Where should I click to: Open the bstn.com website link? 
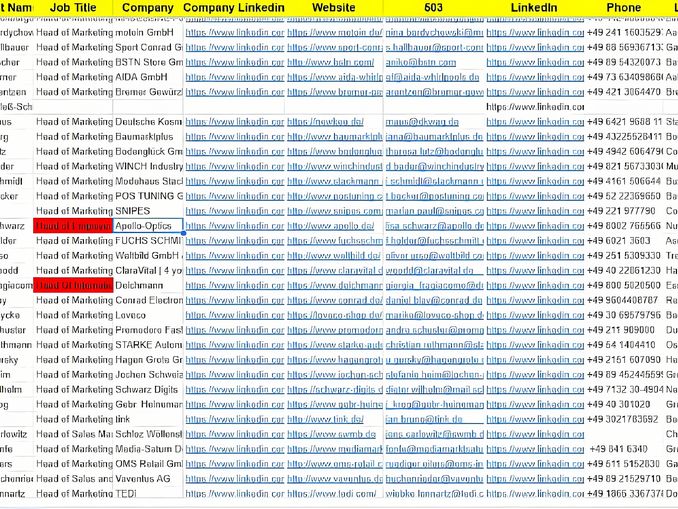pos(330,62)
